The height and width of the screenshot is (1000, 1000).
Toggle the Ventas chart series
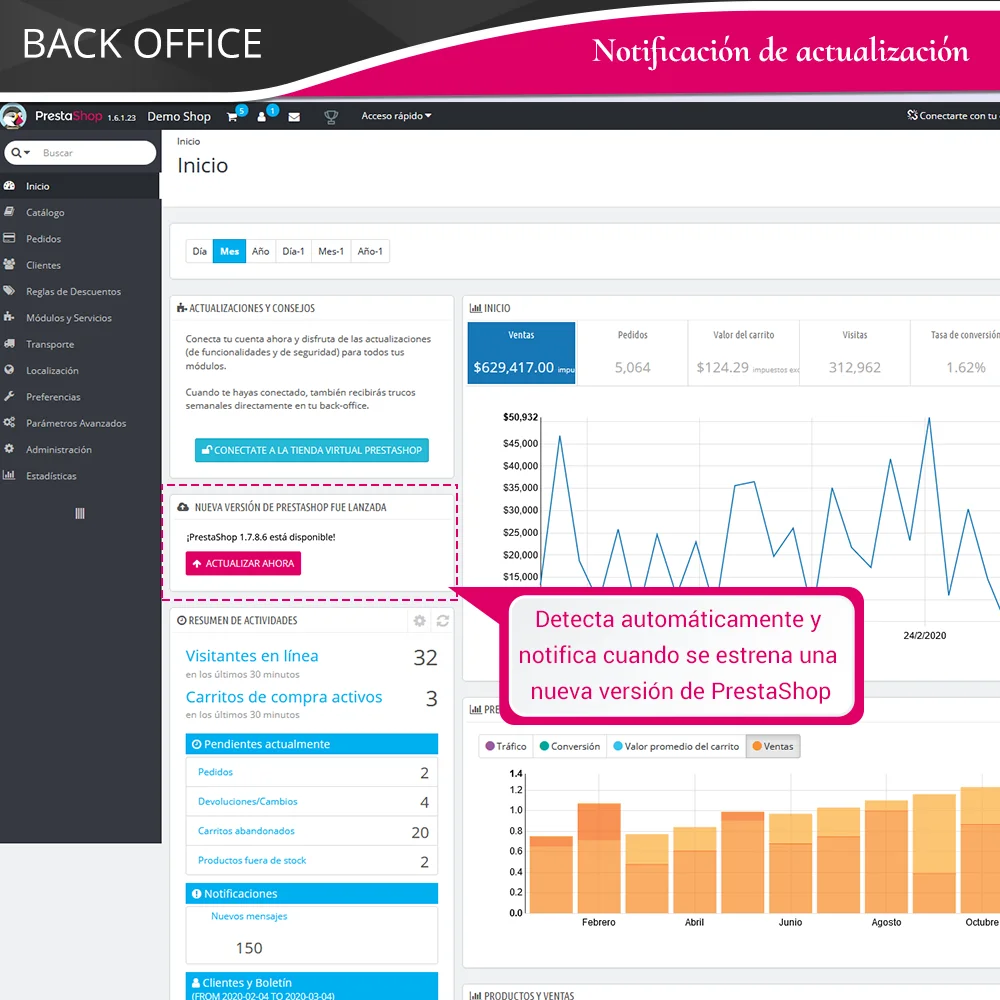(772, 747)
